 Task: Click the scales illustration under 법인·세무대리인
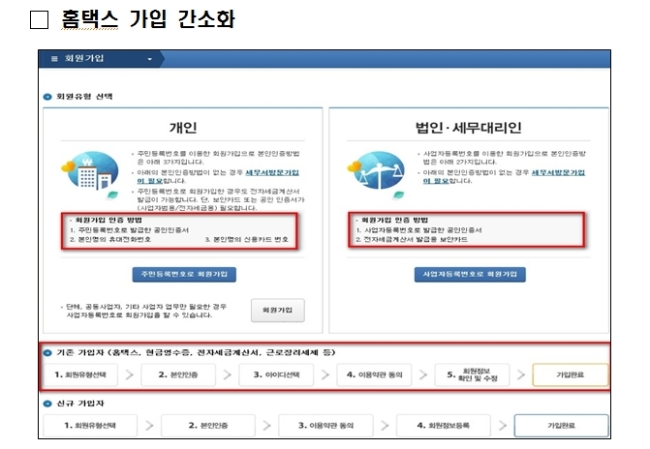376,171
